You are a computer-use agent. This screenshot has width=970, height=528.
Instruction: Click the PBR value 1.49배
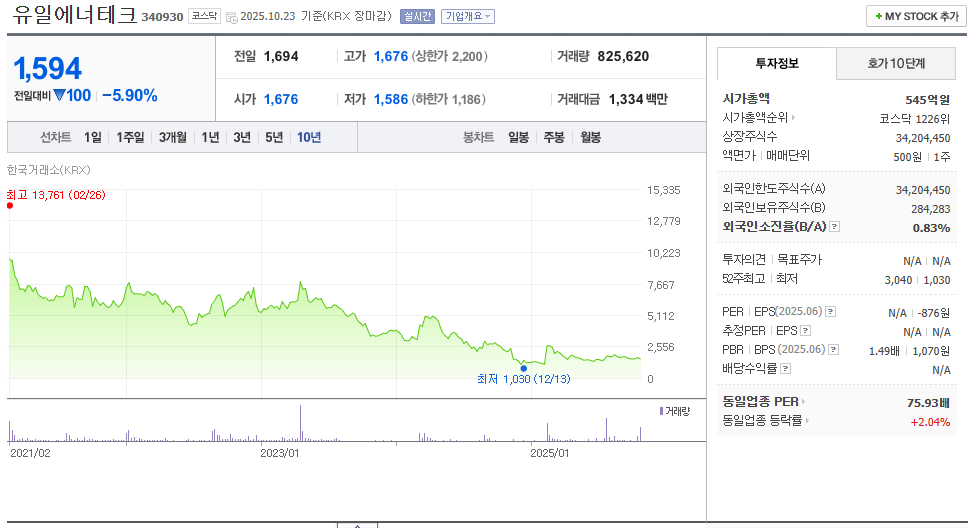884,351
